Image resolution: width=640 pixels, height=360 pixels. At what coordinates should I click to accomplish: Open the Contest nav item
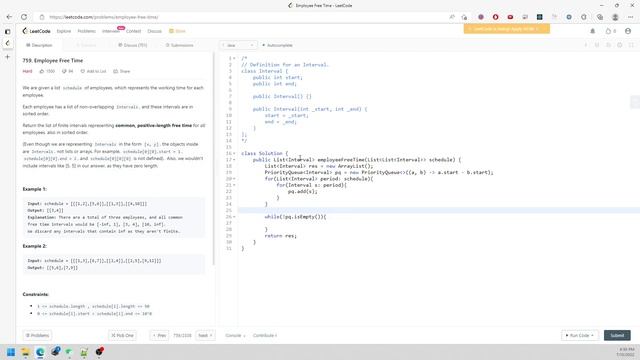click(133, 31)
